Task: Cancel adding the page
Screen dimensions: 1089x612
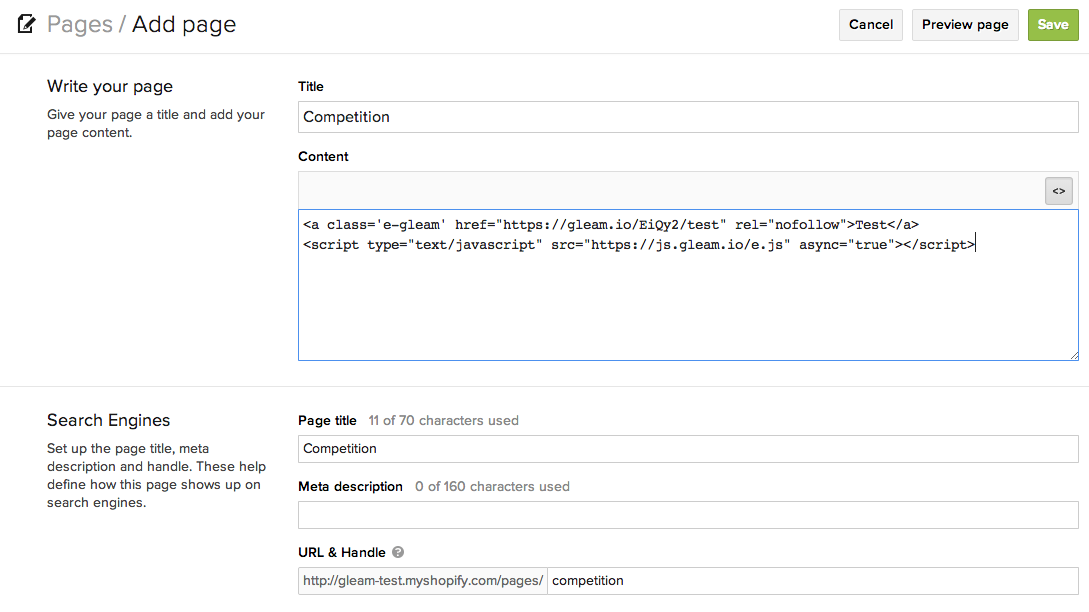Action: tap(871, 25)
